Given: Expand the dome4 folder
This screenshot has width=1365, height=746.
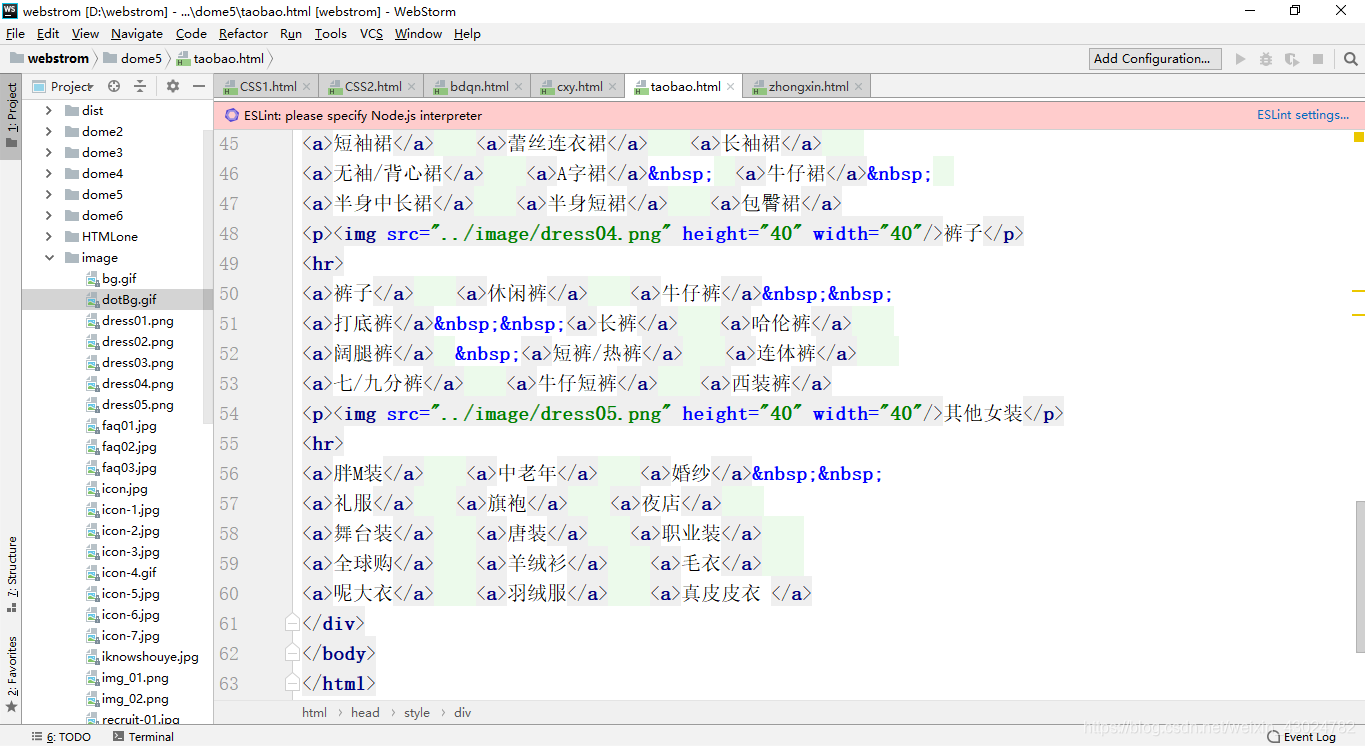Looking at the screenshot, I should tap(49, 174).
